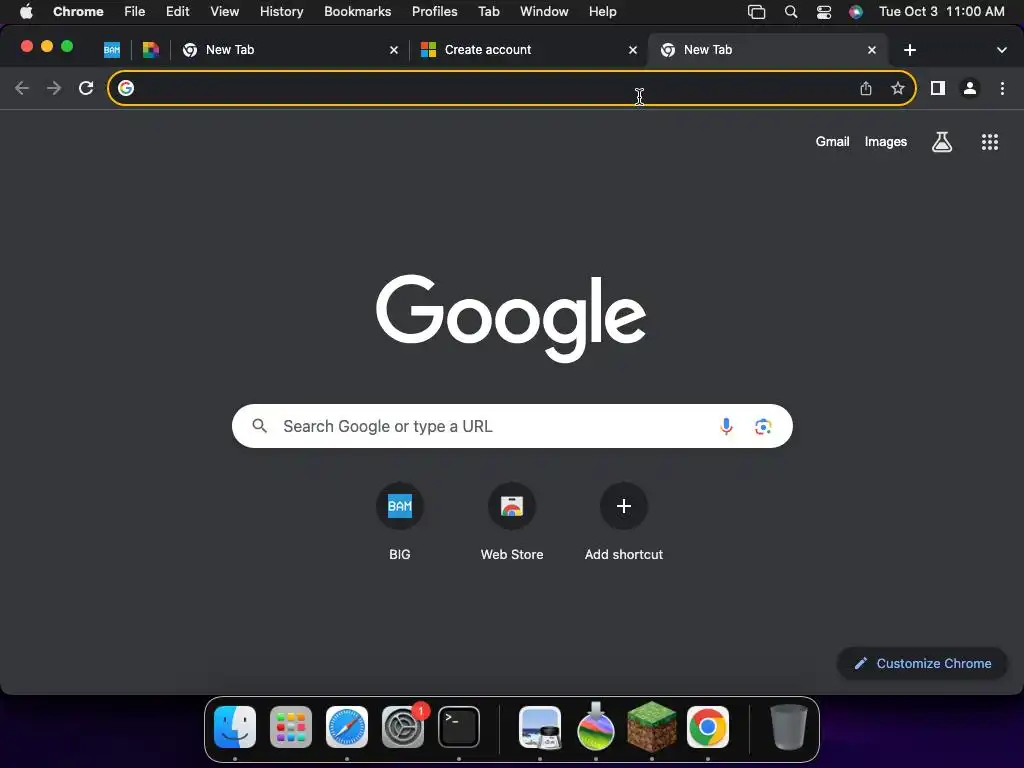Open the Tab menu
Screen dimensions: 1024x768
[x=488, y=12]
